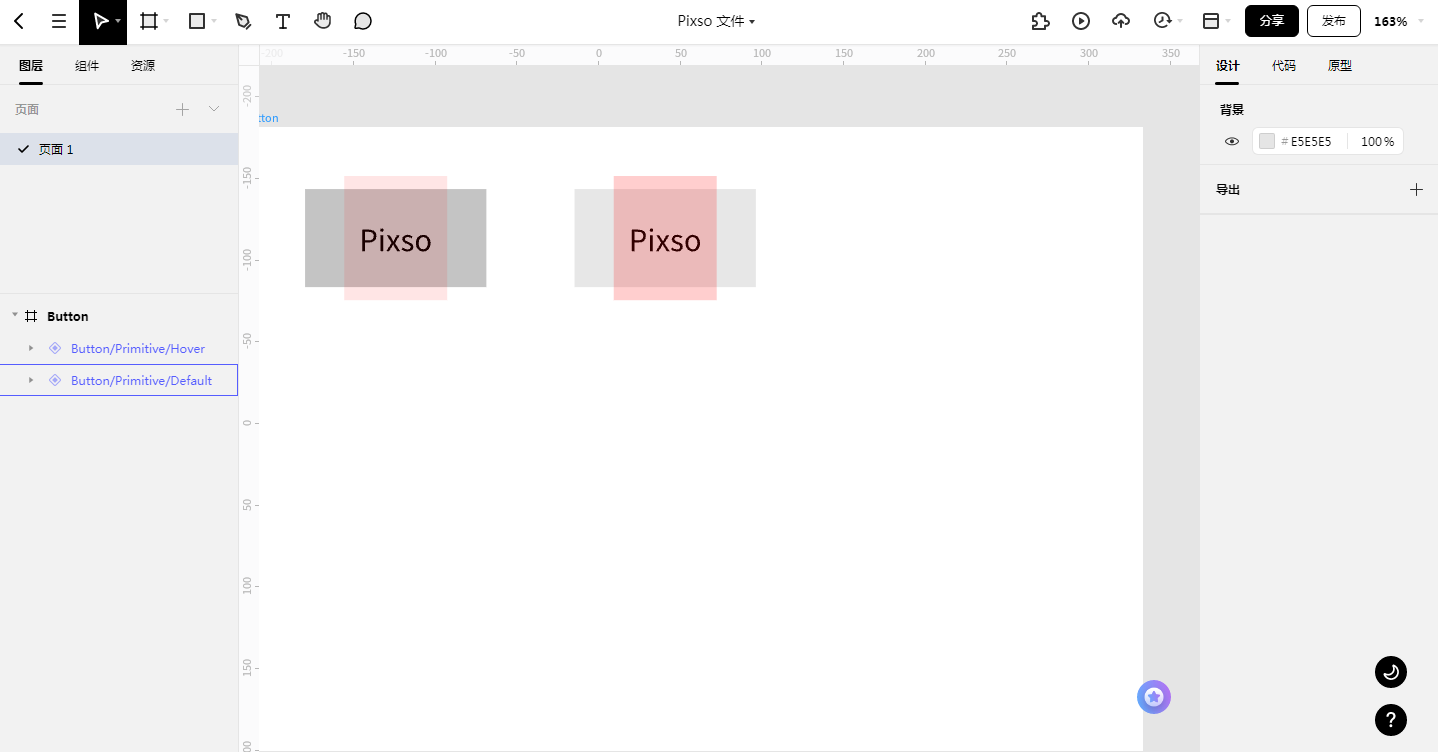Viewport: 1438px width, 752px height.
Task: Switch to the 原型 tab
Action: point(1340,66)
